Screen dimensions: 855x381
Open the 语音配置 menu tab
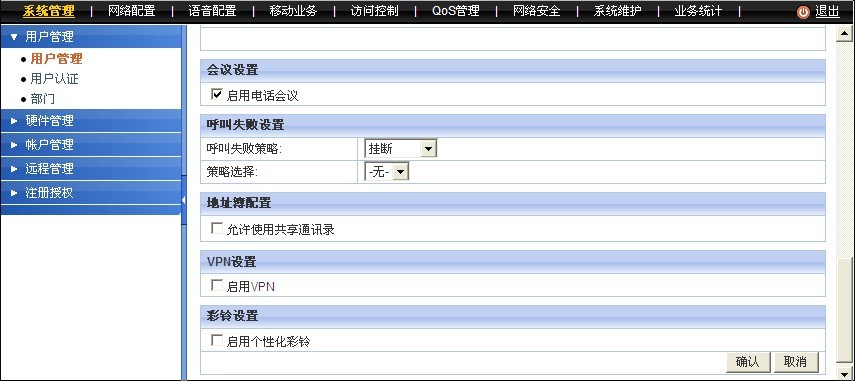coord(212,11)
